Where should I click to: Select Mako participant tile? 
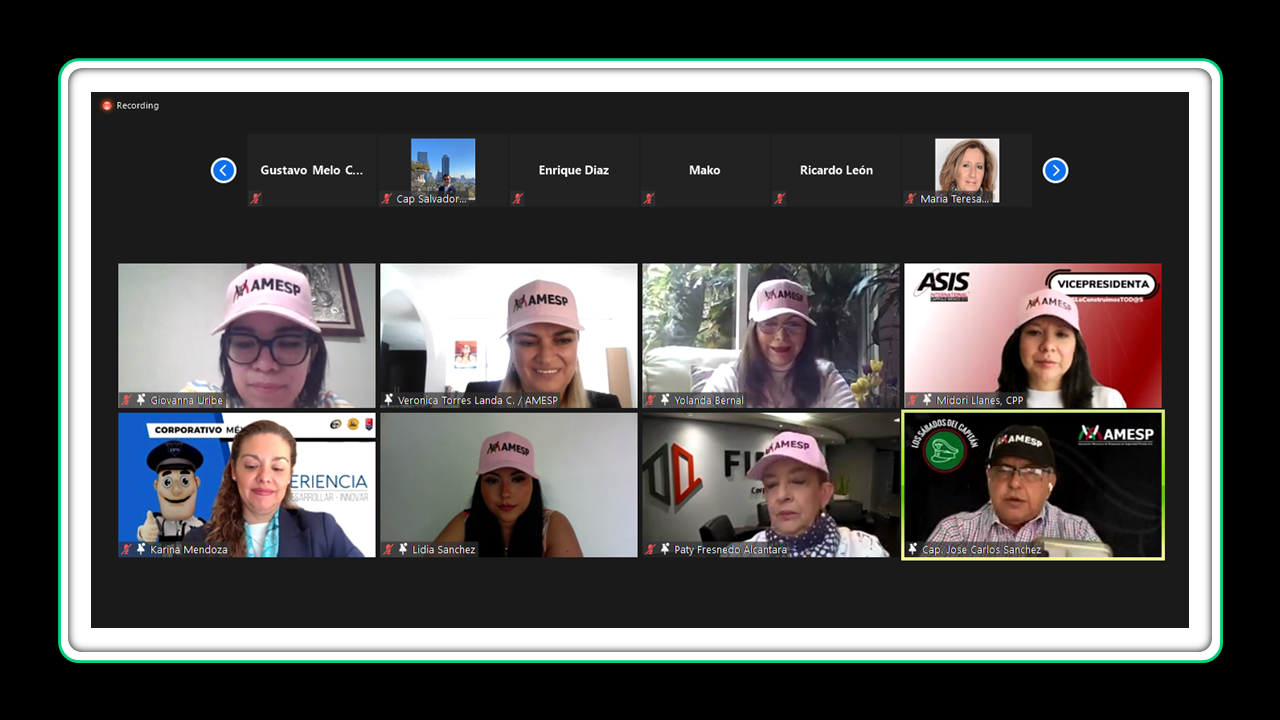pos(705,170)
